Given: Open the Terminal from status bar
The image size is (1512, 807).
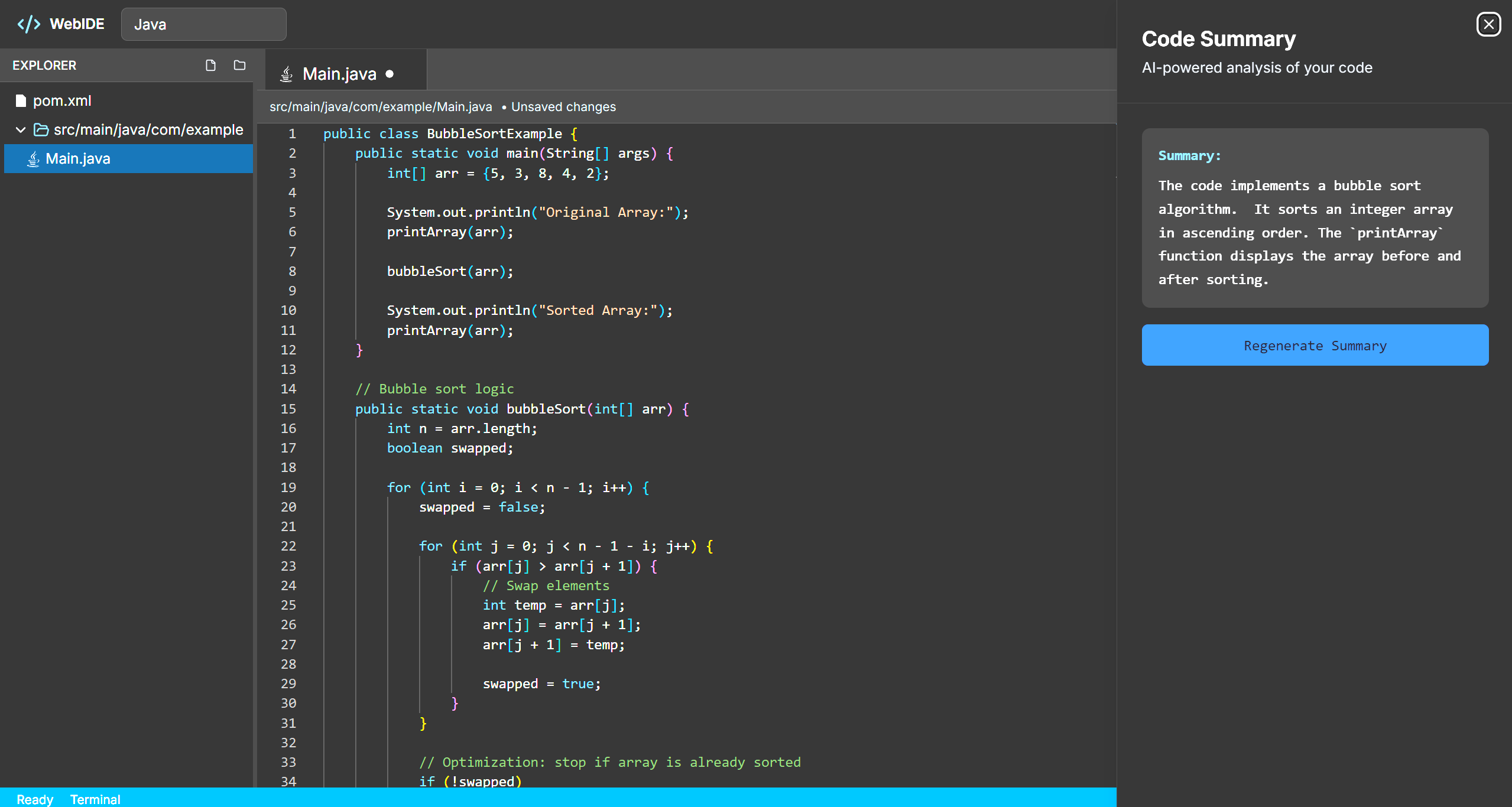Looking at the screenshot, I should [x=95, y=799].
